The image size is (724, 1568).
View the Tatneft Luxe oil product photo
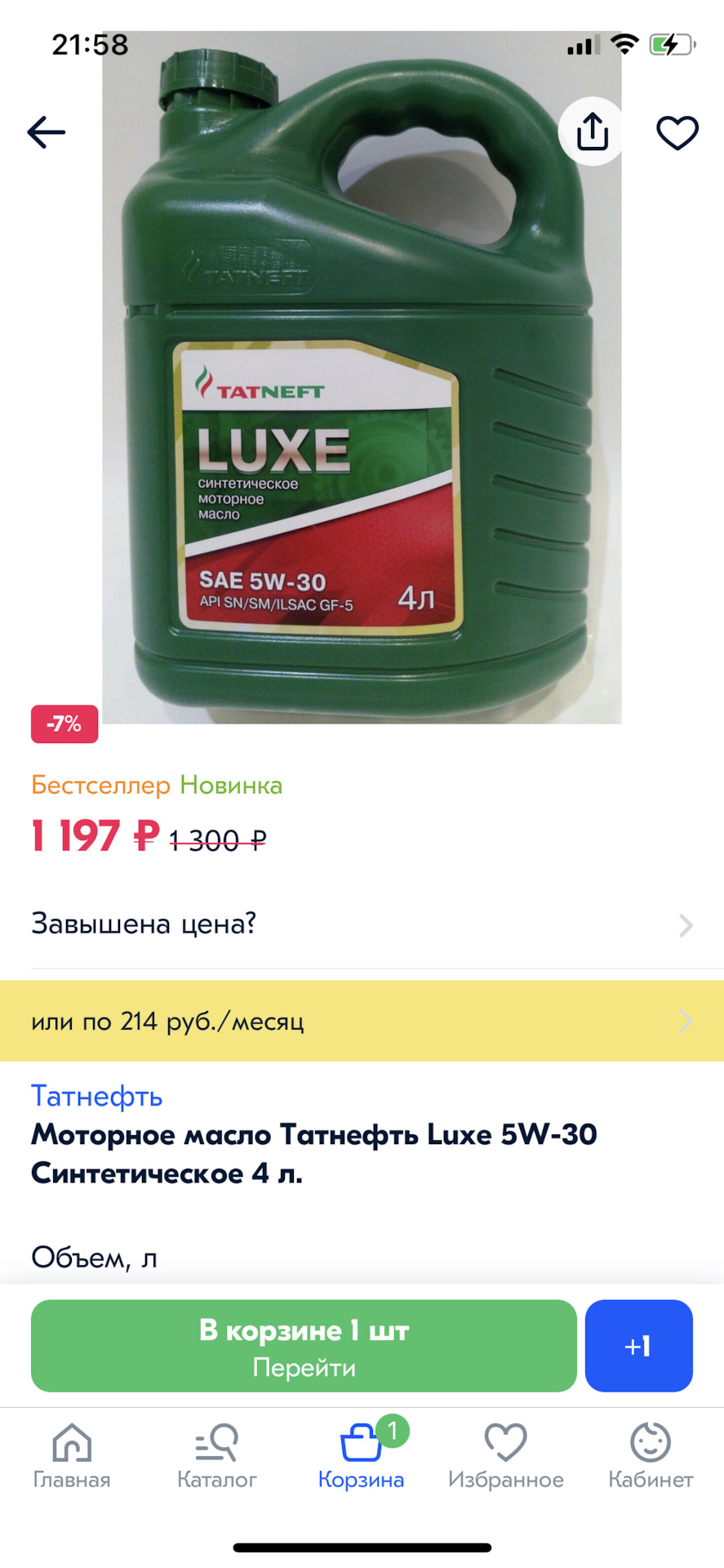362,377
